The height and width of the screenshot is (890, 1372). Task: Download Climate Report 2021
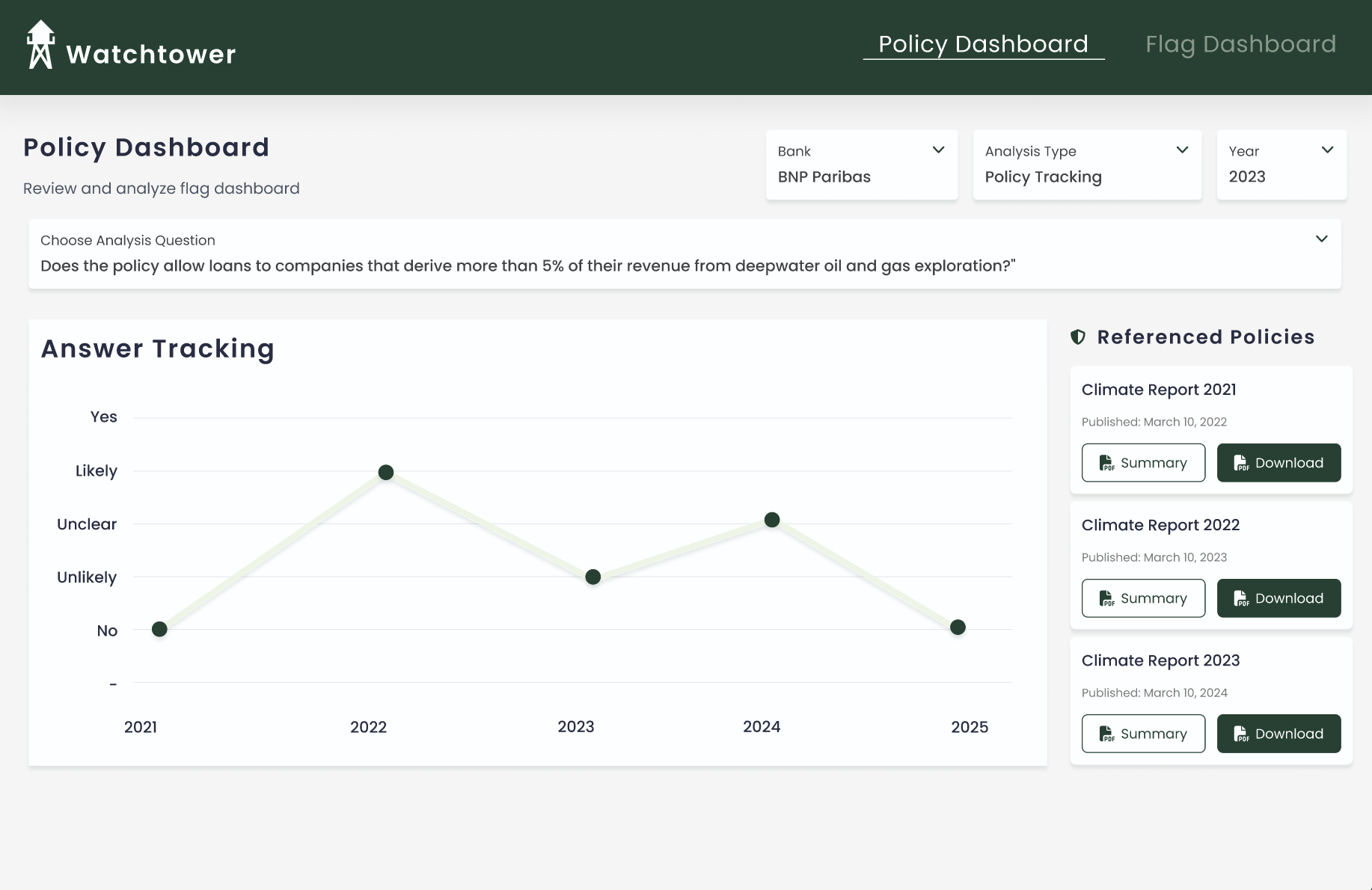click(1278, 463)
